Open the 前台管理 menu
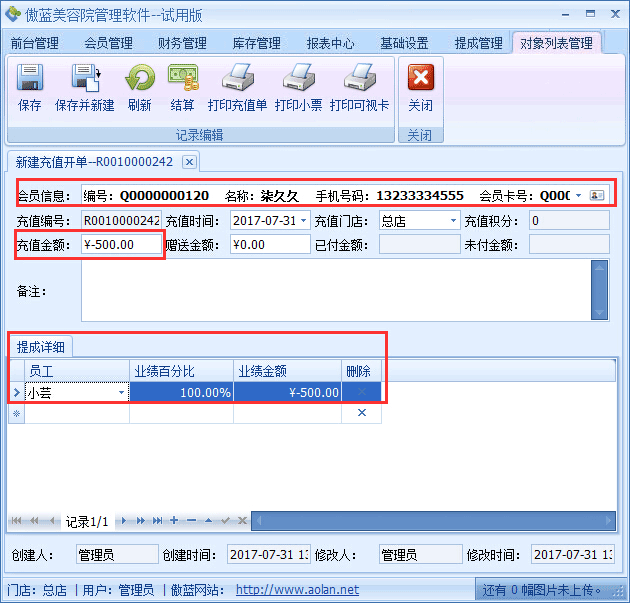630x603 pixels. click(35, 43)
